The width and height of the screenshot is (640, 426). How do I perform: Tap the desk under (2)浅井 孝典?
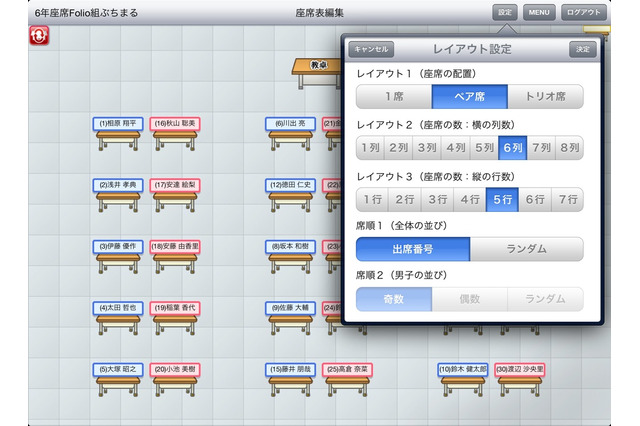point(118,202)
